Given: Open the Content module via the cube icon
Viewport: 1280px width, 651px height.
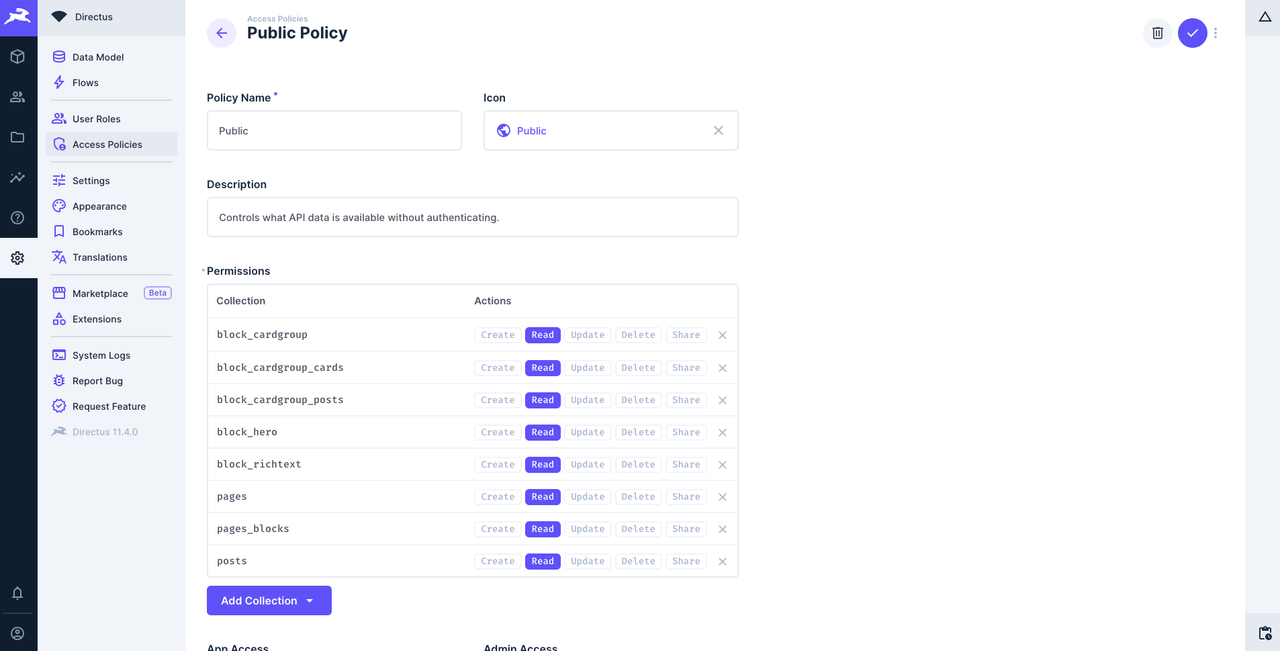Looking at the screenshot, I should [x=17, y=56].
